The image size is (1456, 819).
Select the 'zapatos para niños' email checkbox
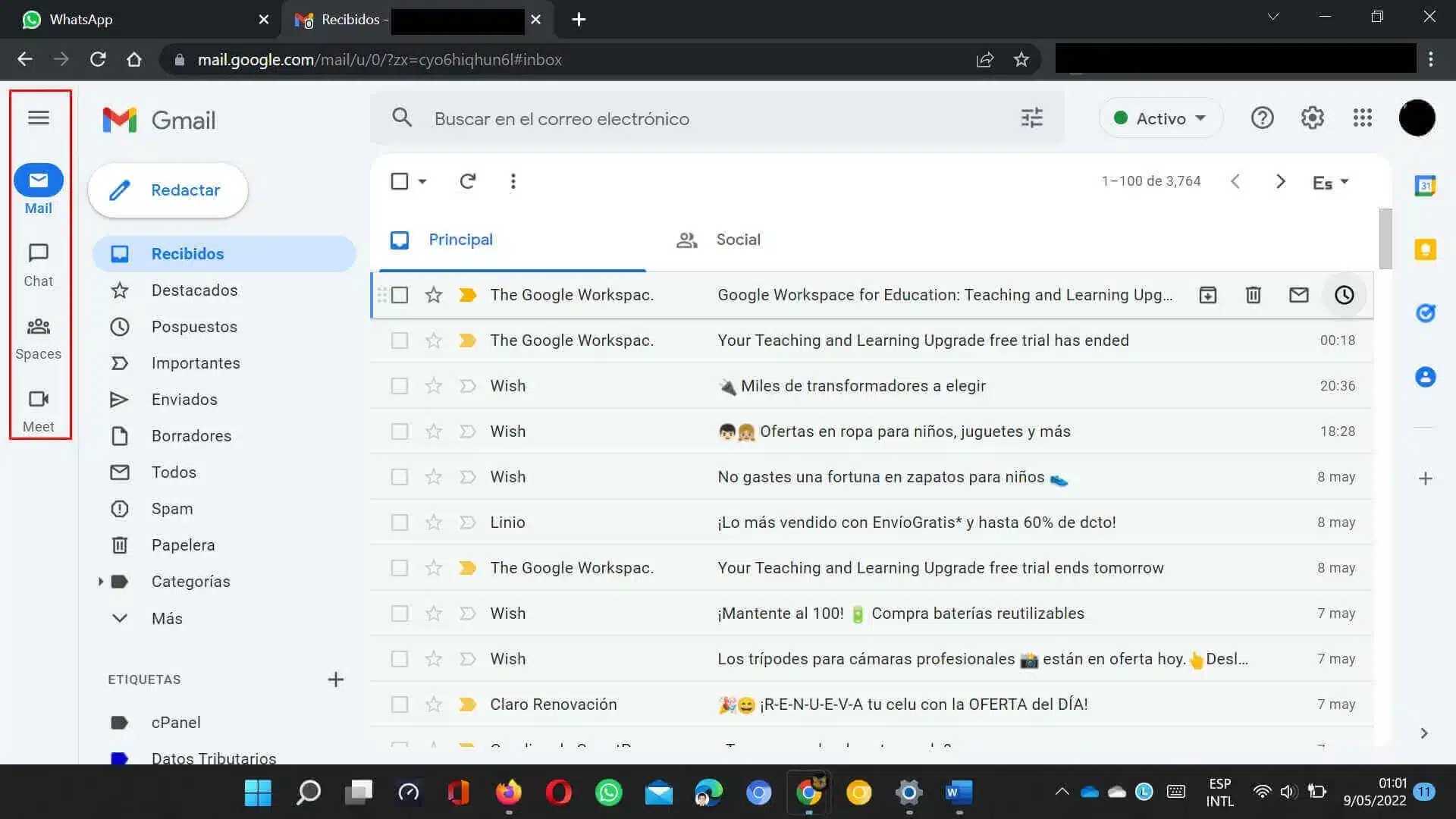400,477
